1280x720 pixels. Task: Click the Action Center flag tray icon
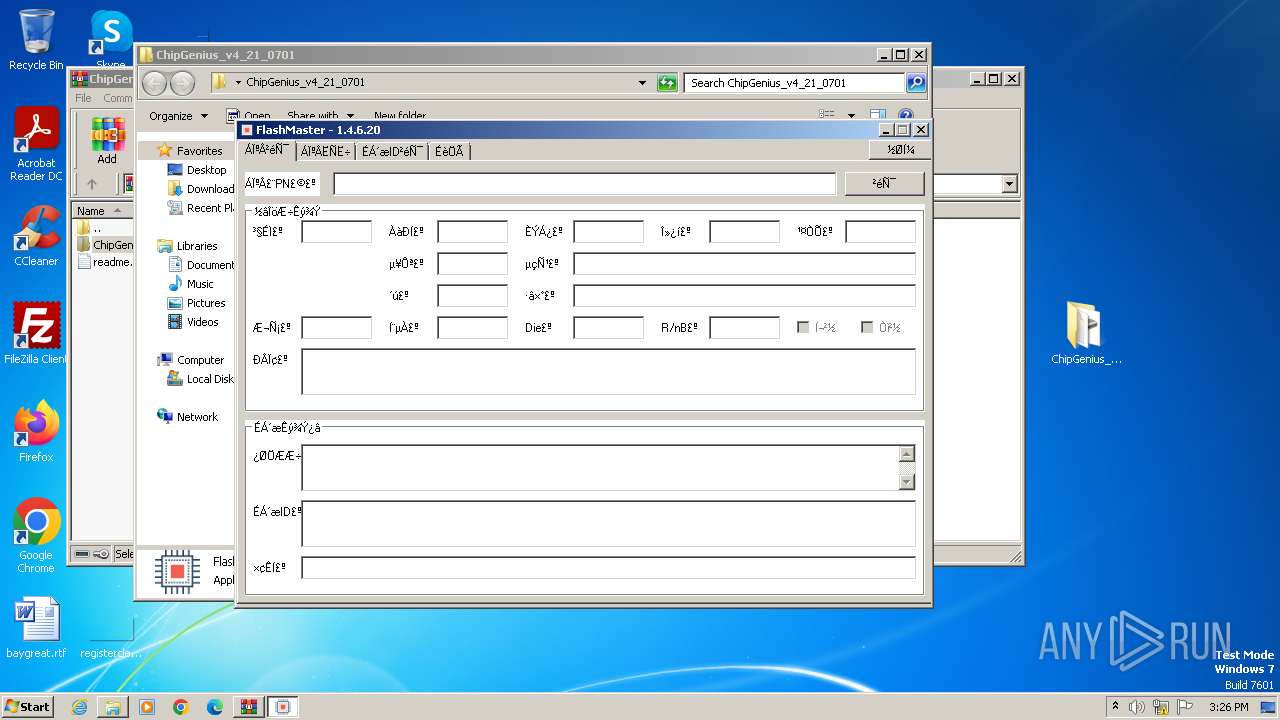(x=1186, y=707)
